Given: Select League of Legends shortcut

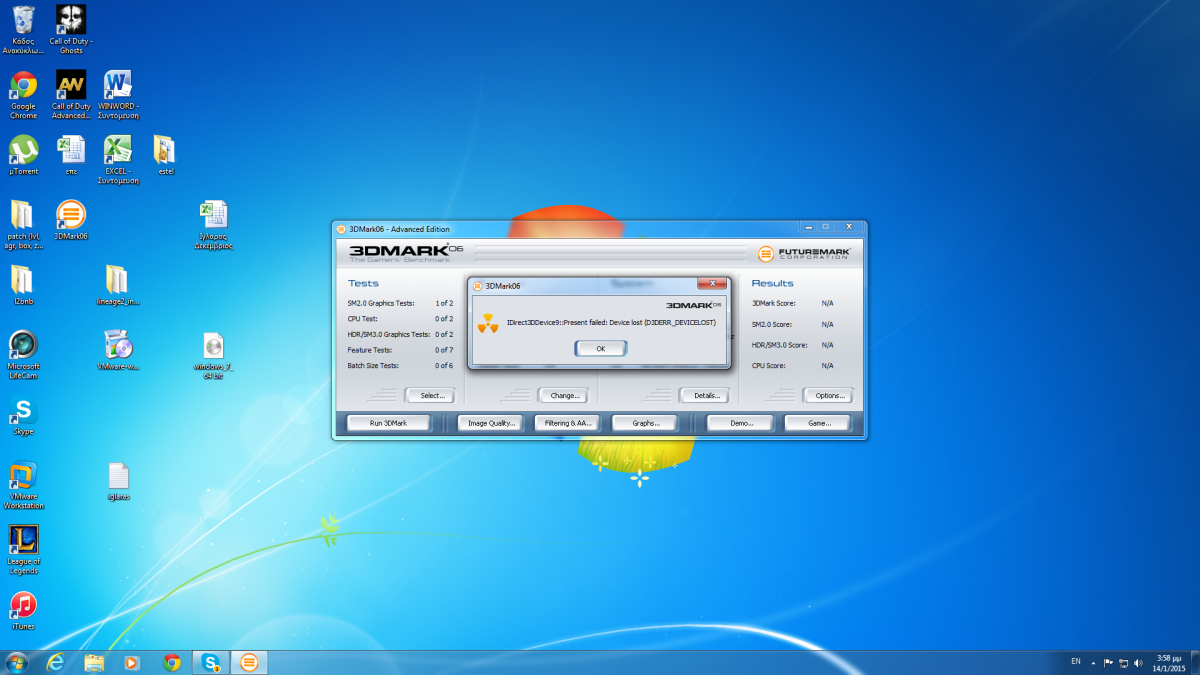Looking at the screenshot, I should [x=23, y=550].
